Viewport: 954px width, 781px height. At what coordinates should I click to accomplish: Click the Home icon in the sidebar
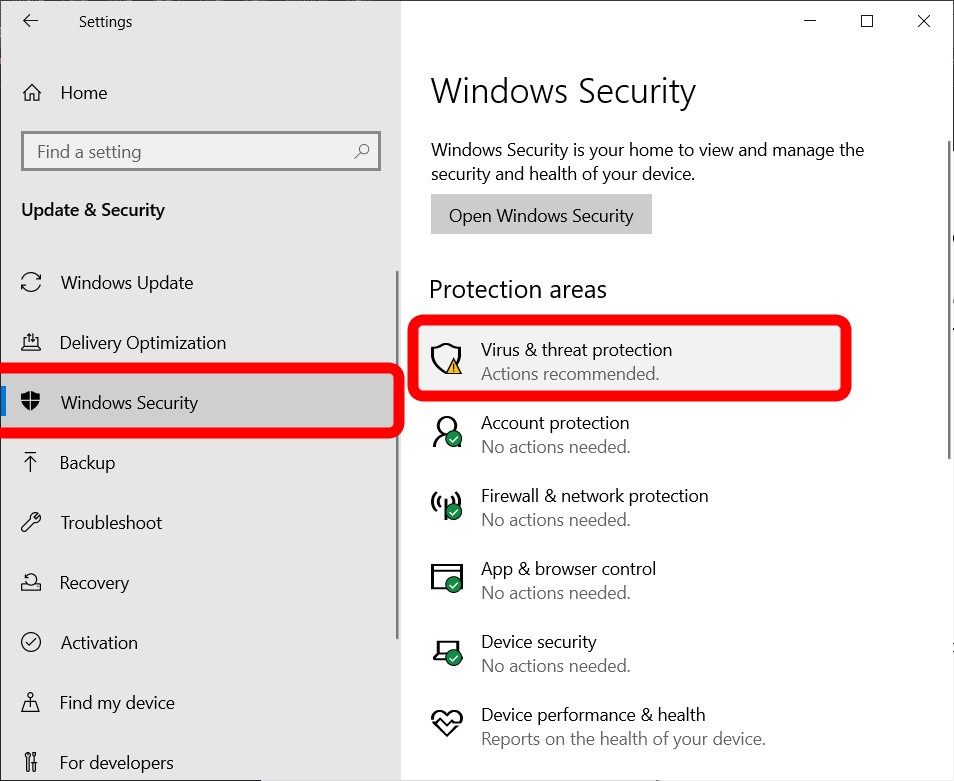pos(31,92)
